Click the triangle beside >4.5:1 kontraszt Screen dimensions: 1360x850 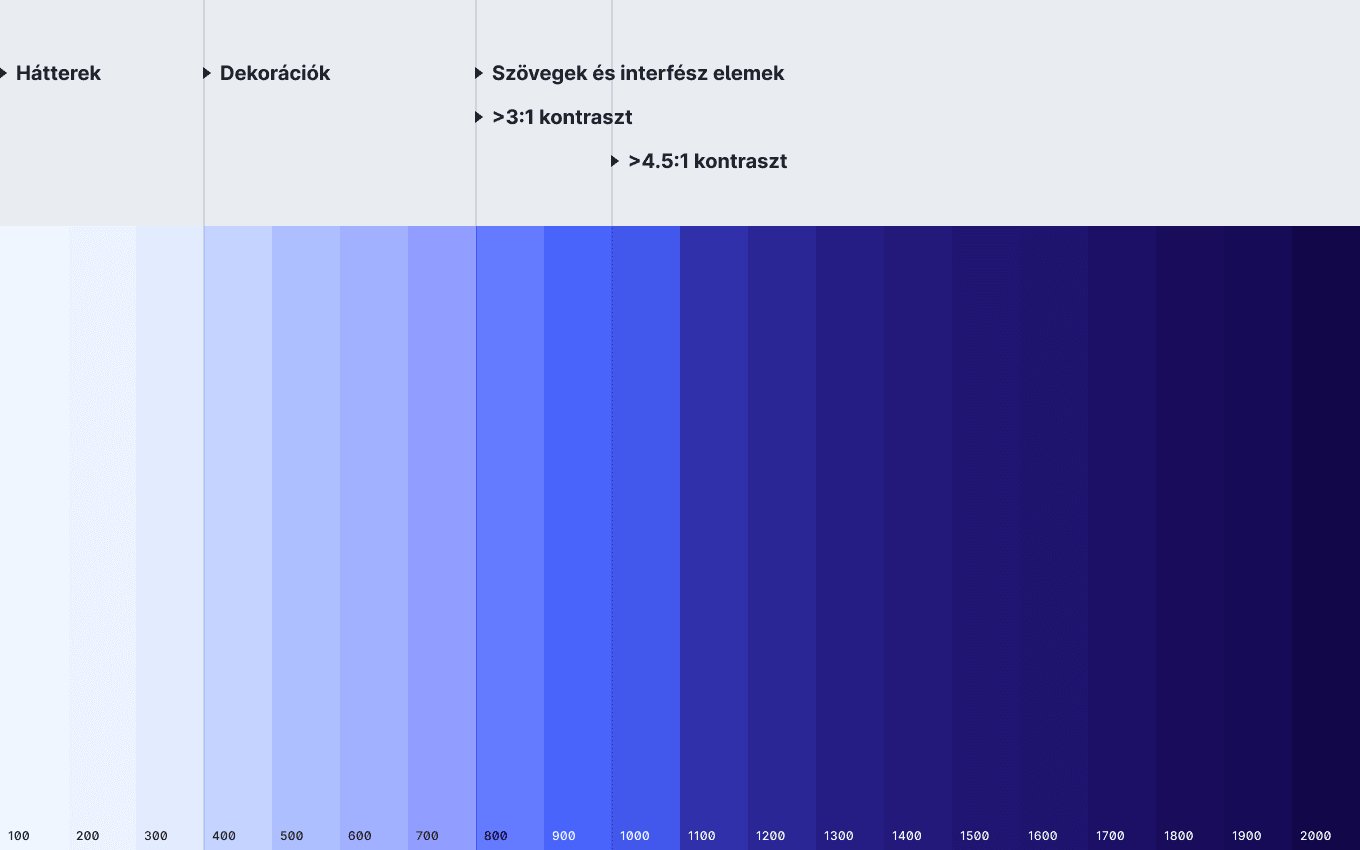coord(615,161)
